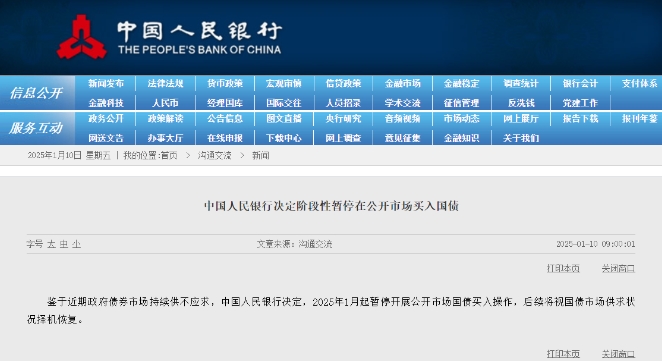The image size is (662, 361).
Task: Open 宏观审慎 in the navigation bar
Action: tap(284, 84)
